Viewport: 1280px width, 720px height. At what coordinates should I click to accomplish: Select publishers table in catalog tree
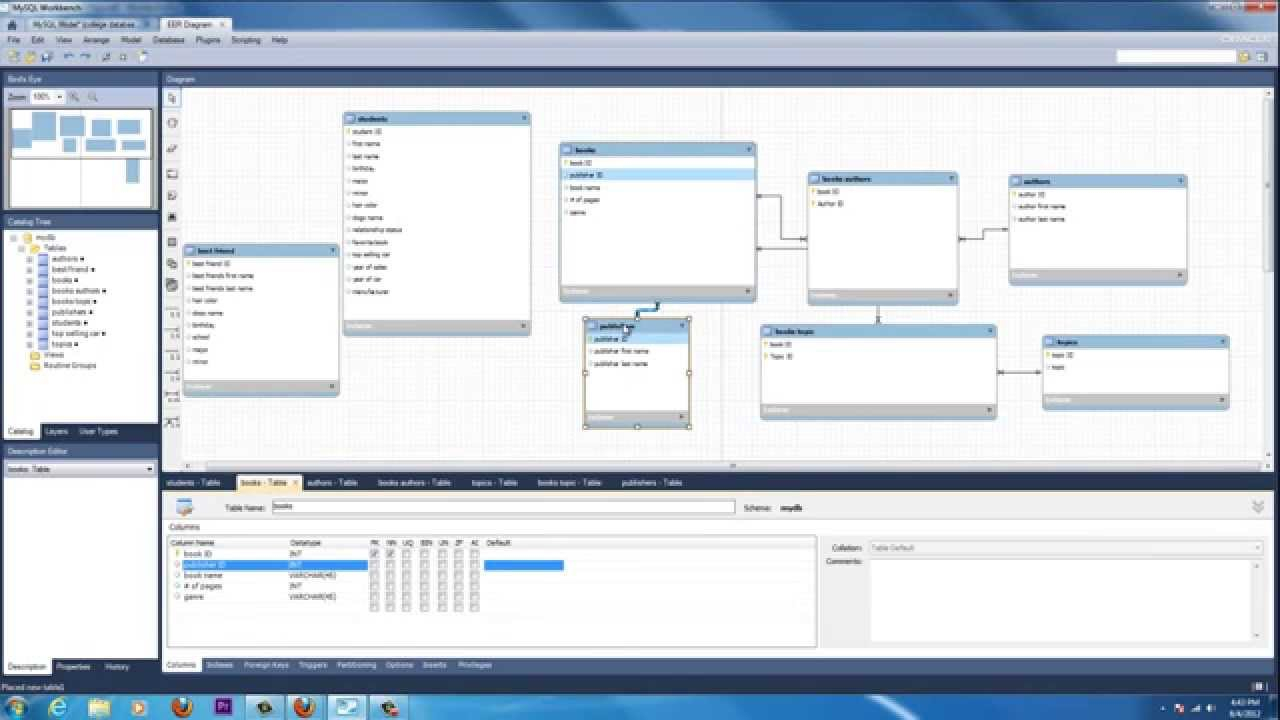(x=68, y=312)
